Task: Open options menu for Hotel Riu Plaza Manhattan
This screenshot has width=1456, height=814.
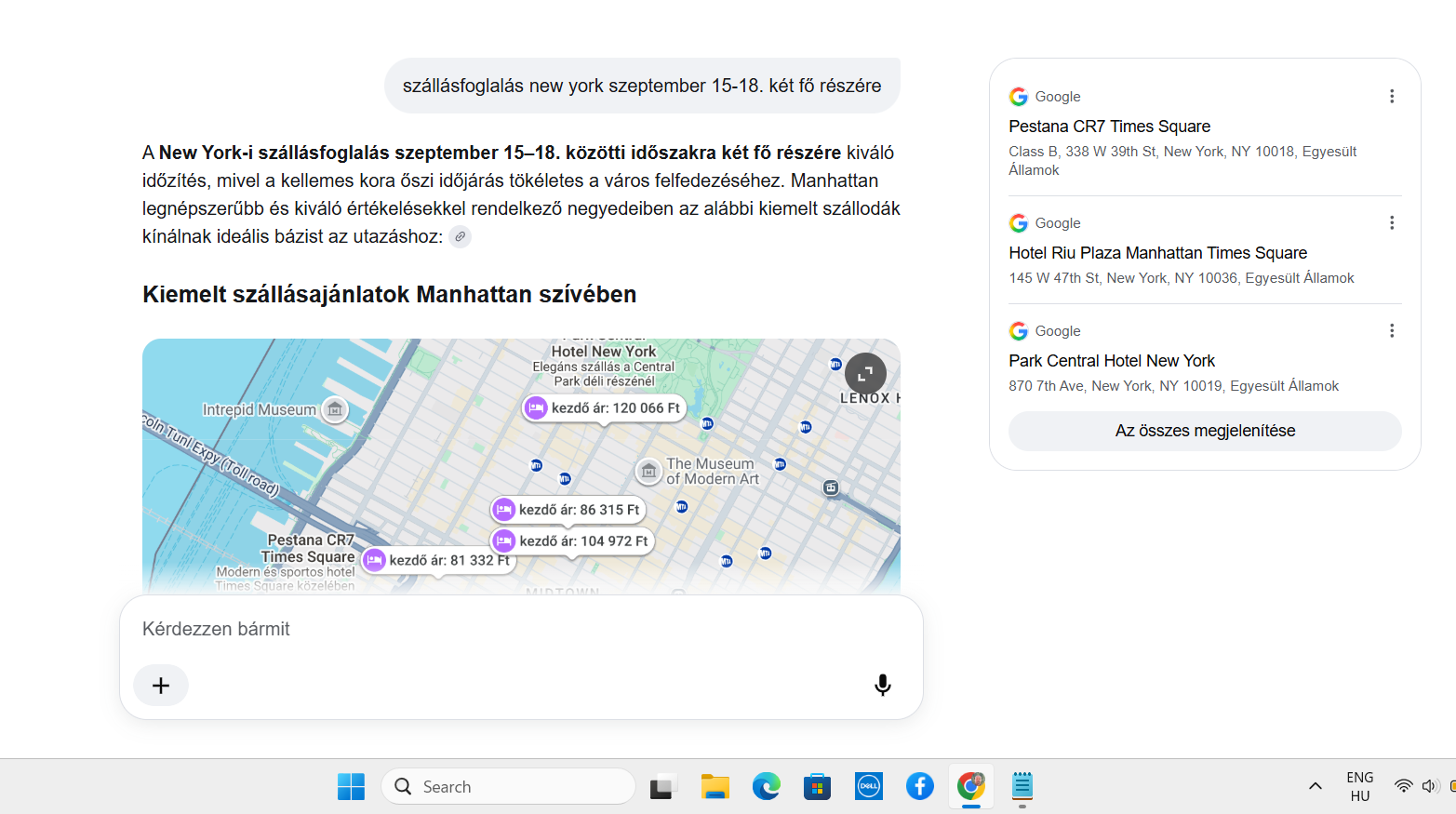Action: tap(1392, 223)
